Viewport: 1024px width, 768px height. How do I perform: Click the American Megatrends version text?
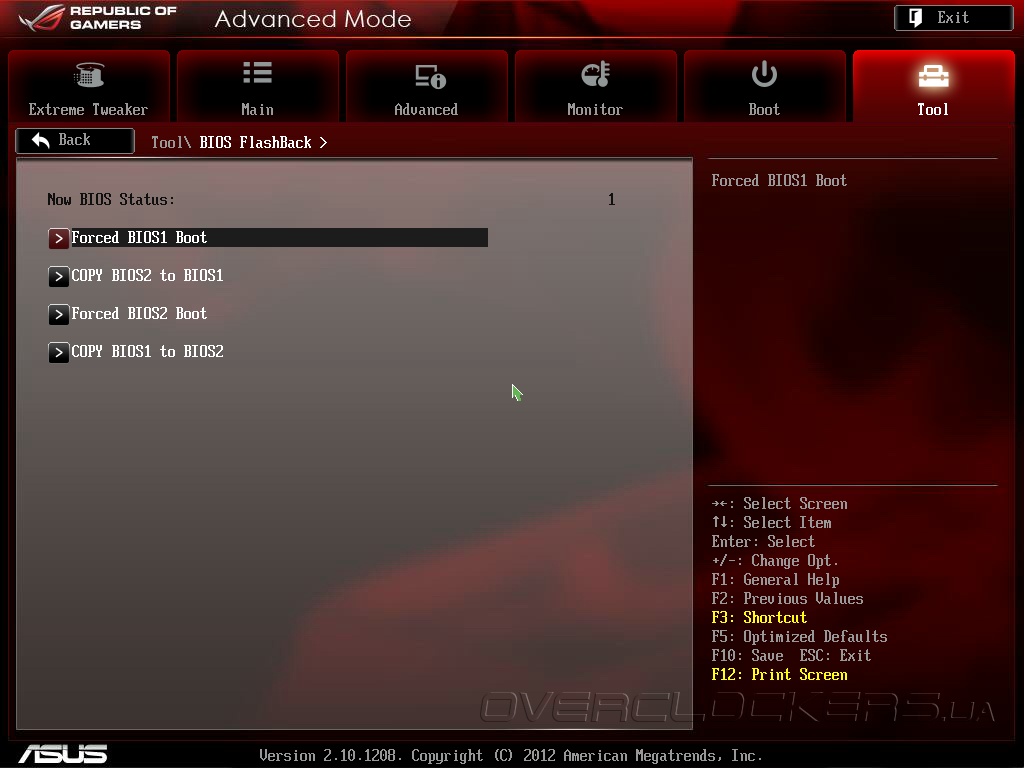(x=511, y=756)
